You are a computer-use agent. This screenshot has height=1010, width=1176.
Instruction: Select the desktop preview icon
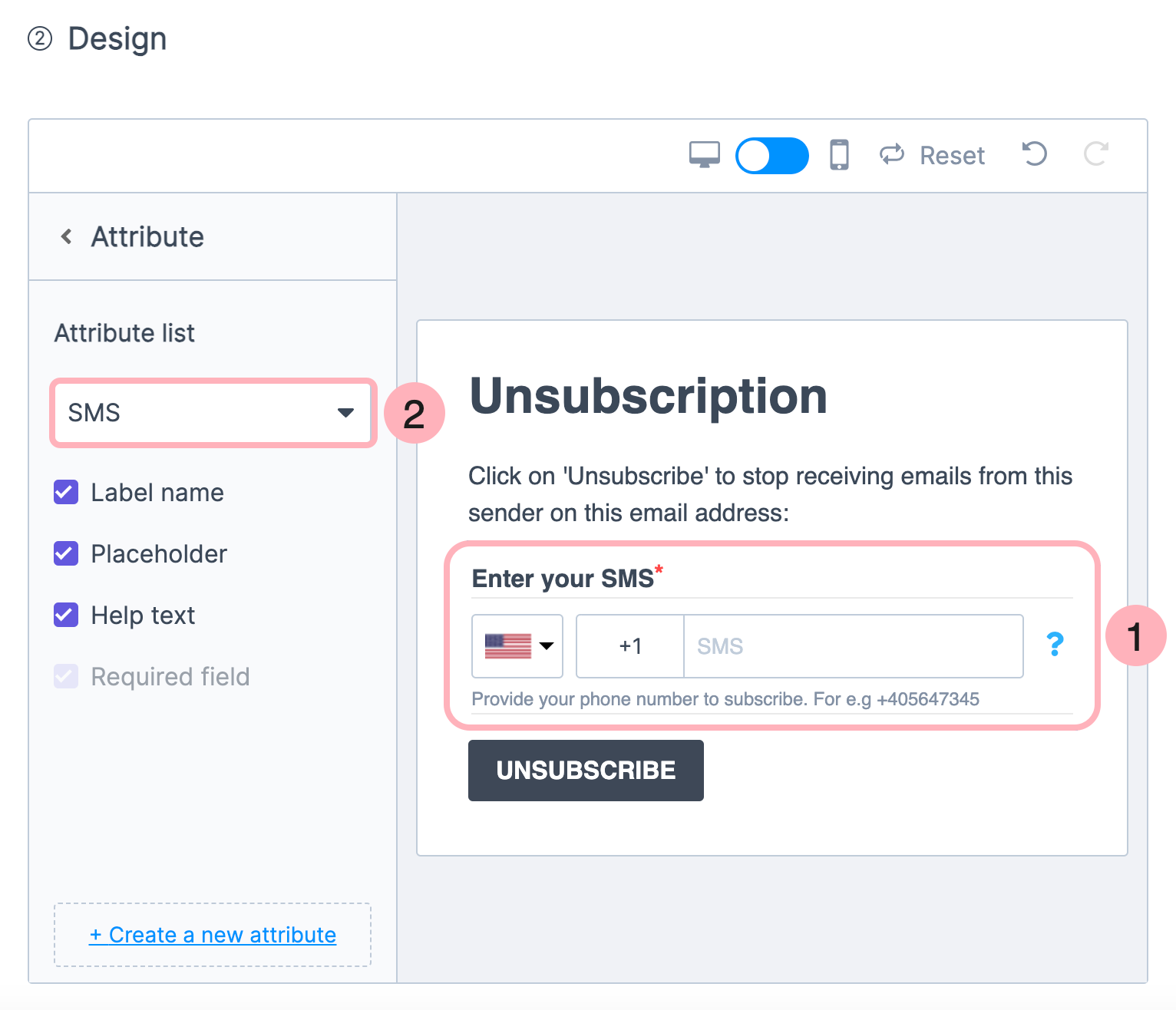click(703, 154)
